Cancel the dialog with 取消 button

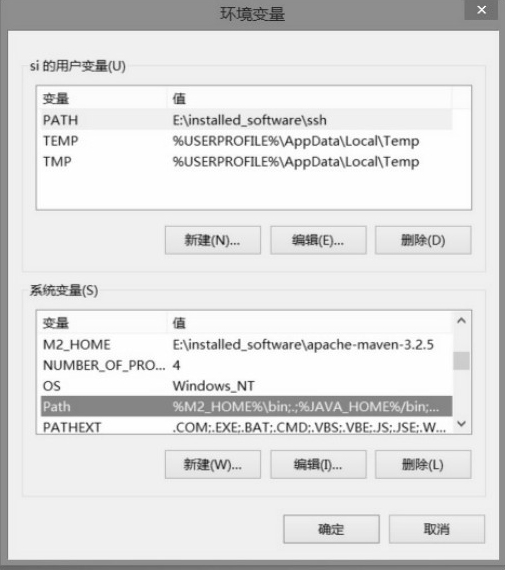pyautogui.click(x=437, y=529)
